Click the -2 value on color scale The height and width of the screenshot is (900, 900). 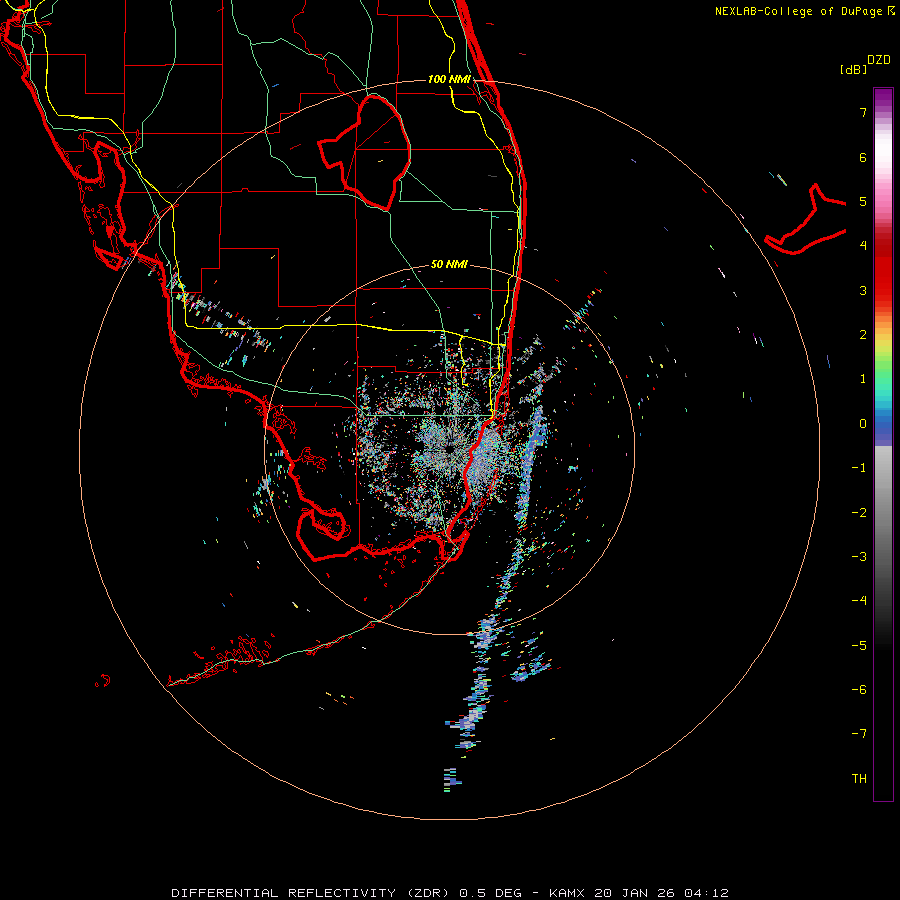(x=859, y=512)
